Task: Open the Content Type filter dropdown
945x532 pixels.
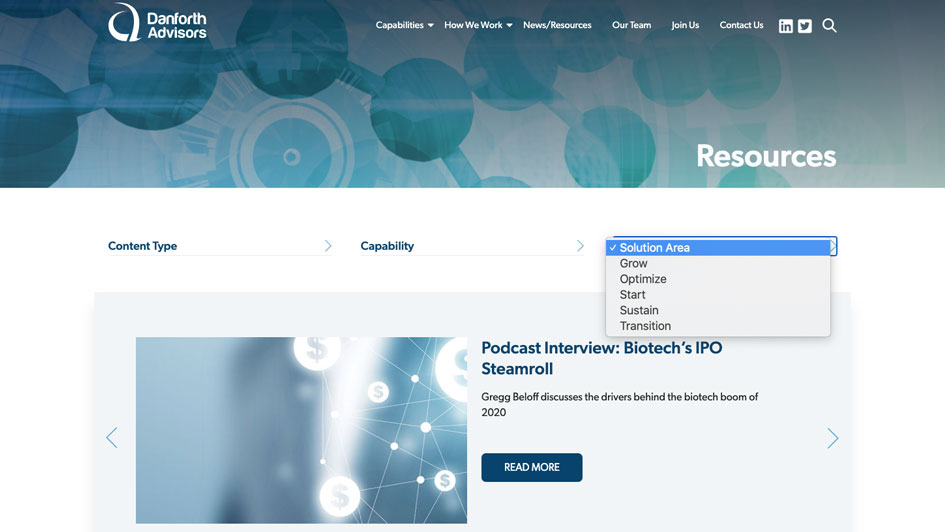Action: click(x=220, y=246)
